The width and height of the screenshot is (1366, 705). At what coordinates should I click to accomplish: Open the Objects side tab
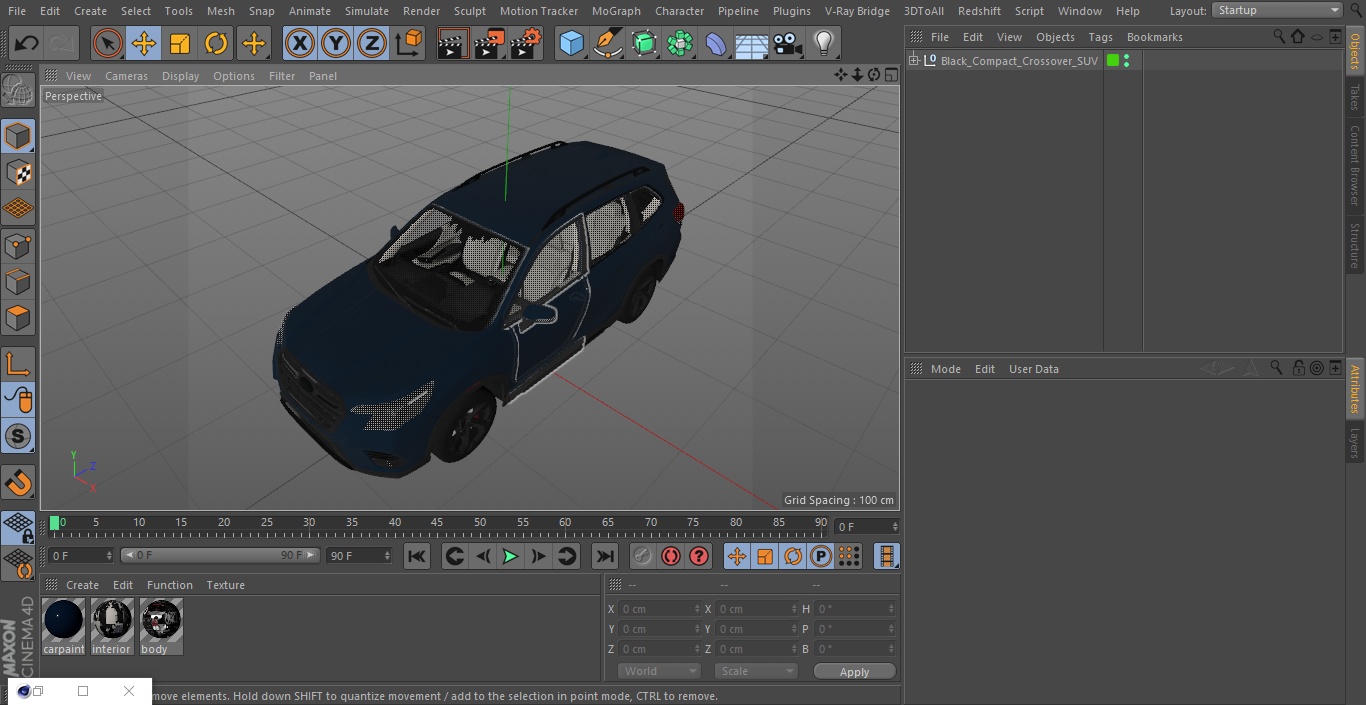(1355, 50)
